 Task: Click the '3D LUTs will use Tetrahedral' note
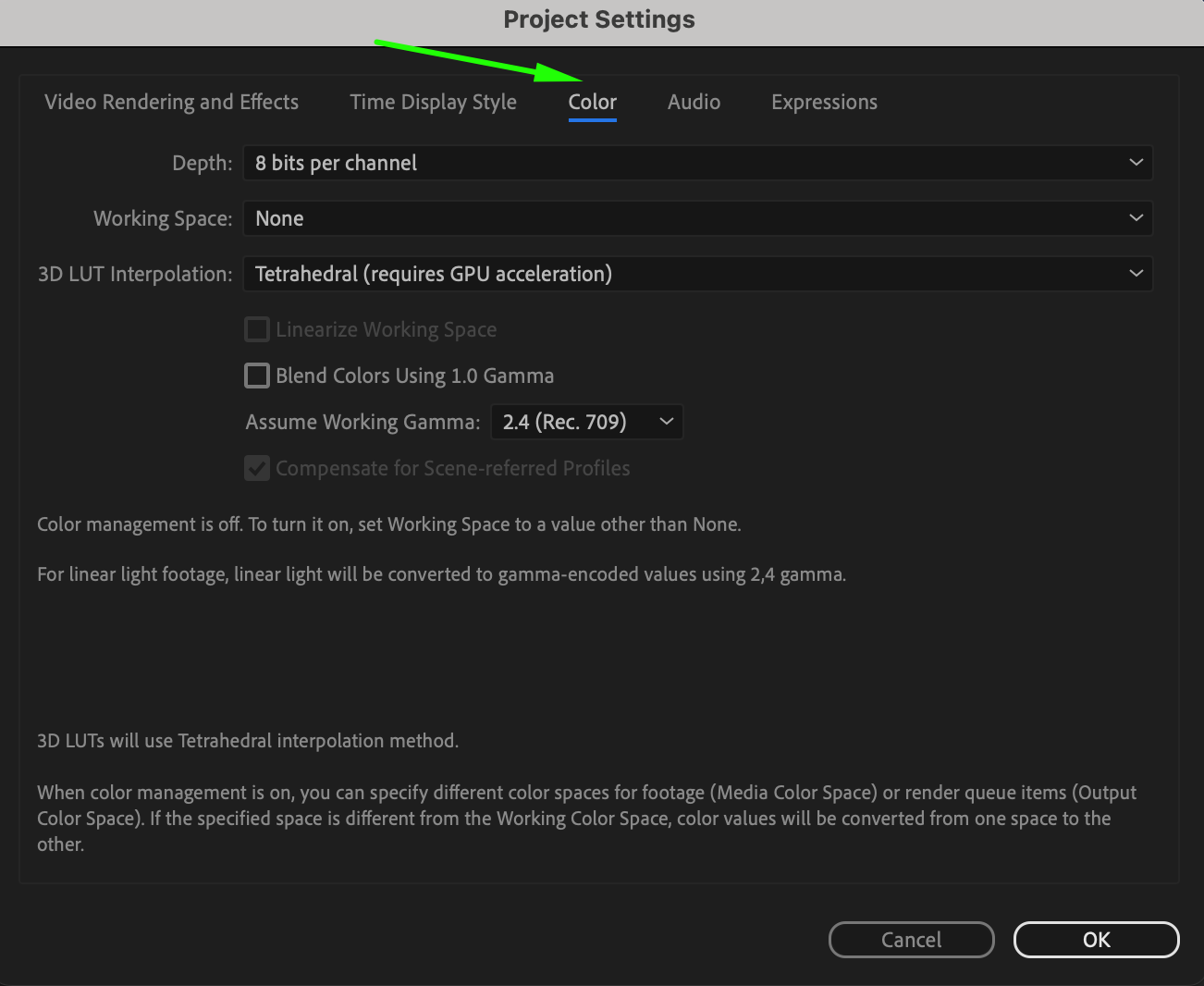[248, 741]
